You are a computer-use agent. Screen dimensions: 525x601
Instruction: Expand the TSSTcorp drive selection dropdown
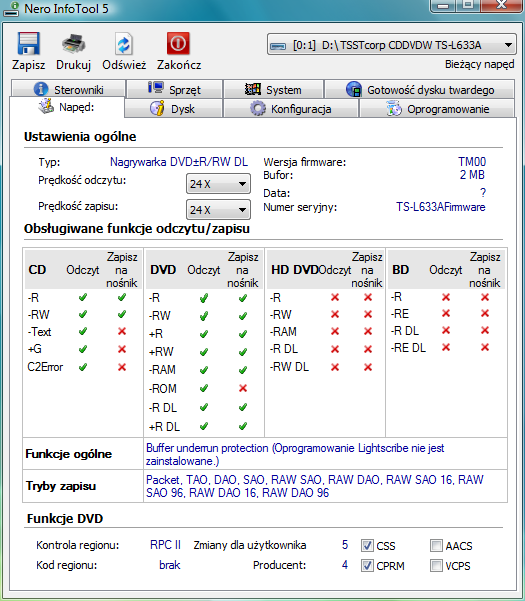pyautogui.click(x=392, y=45)
